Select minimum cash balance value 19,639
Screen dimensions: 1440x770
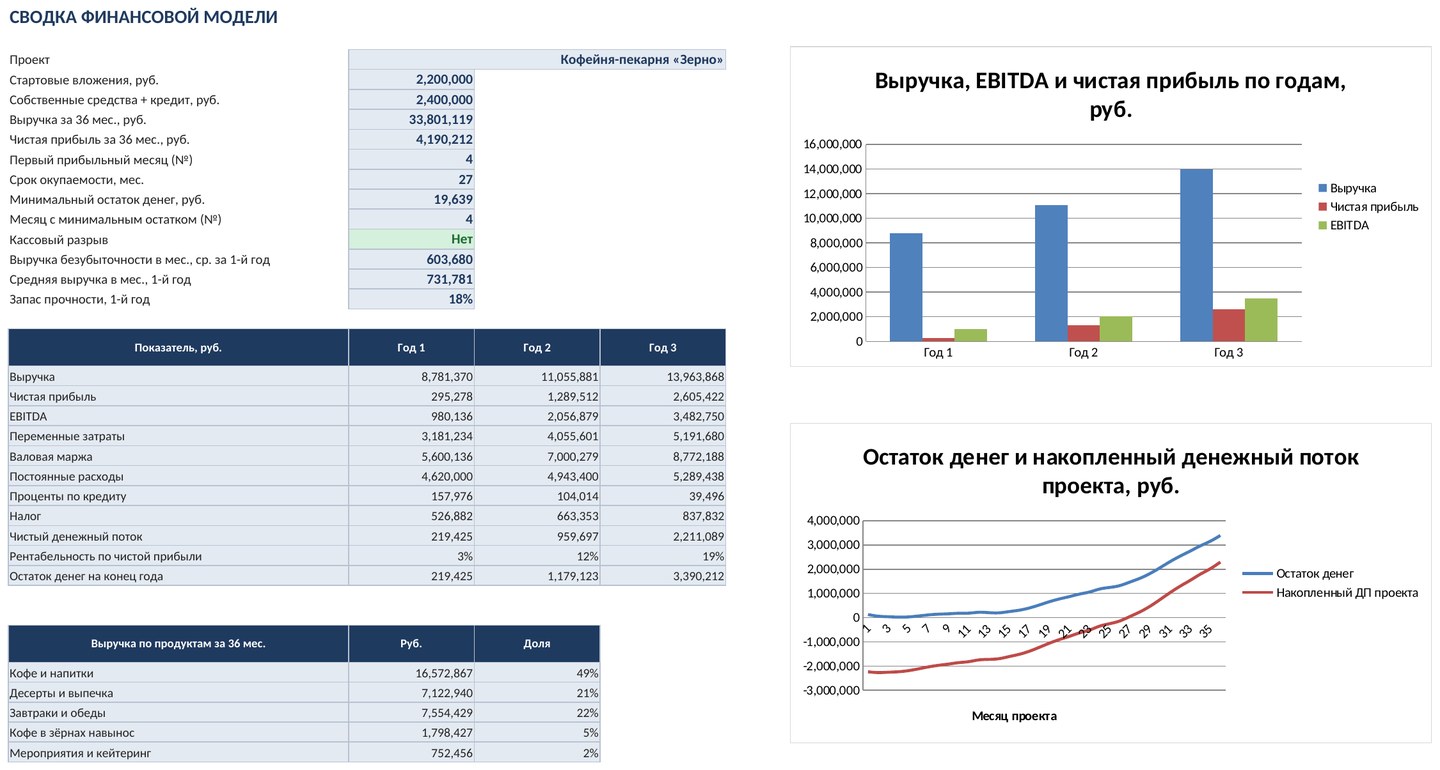tap(412, 200)
